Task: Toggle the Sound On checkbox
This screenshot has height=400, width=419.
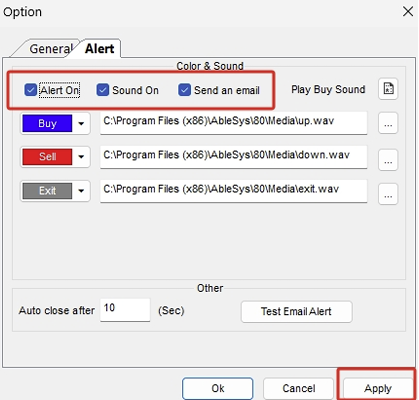Action: pyautogui.click(x=103, y=90)
